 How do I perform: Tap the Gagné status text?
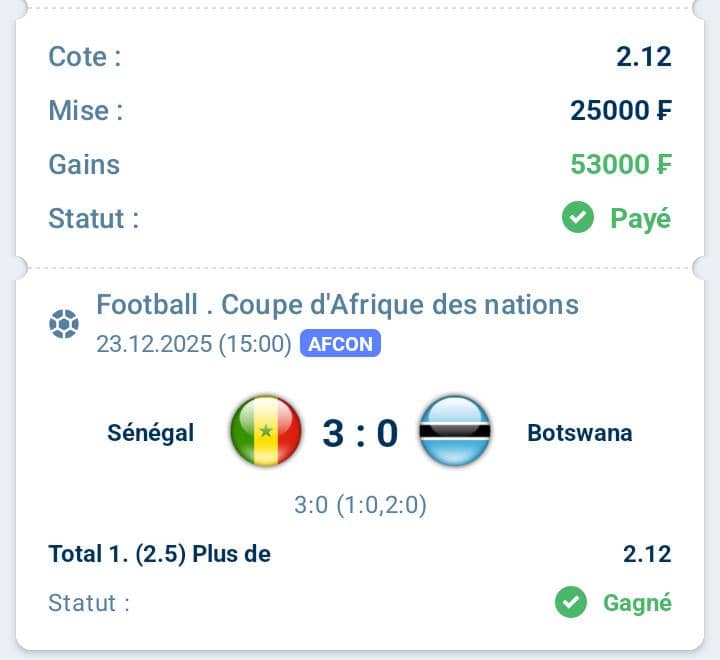(637, 603)
